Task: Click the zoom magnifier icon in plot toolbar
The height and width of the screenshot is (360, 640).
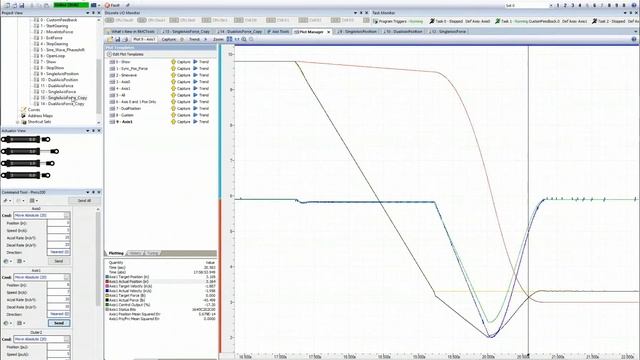Action: point(244,39)
